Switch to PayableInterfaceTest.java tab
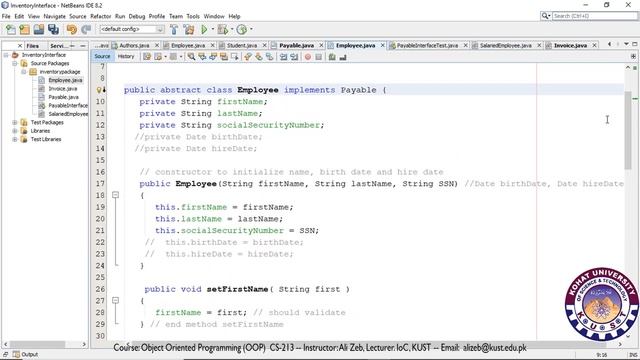The width and height of the screenshot is (640, 360). [427, 45]
